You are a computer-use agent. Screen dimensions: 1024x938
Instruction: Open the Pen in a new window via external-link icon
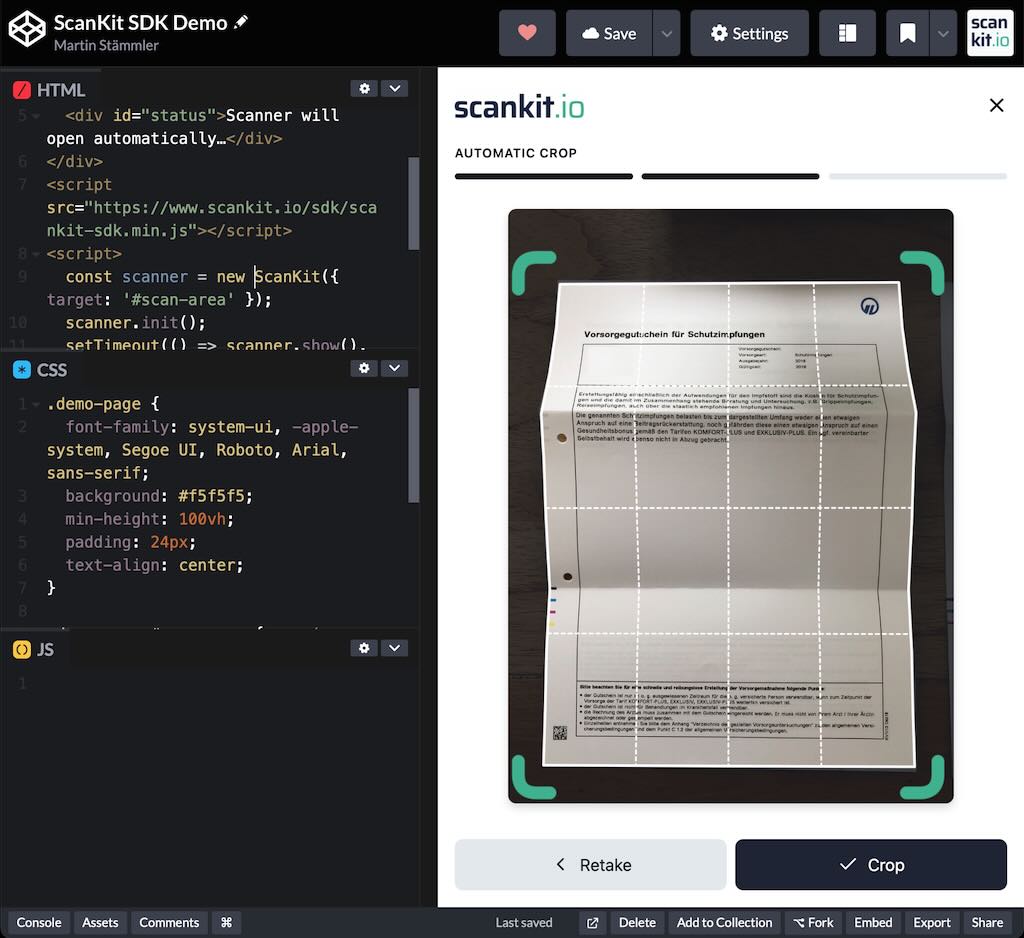click(591, 922)
